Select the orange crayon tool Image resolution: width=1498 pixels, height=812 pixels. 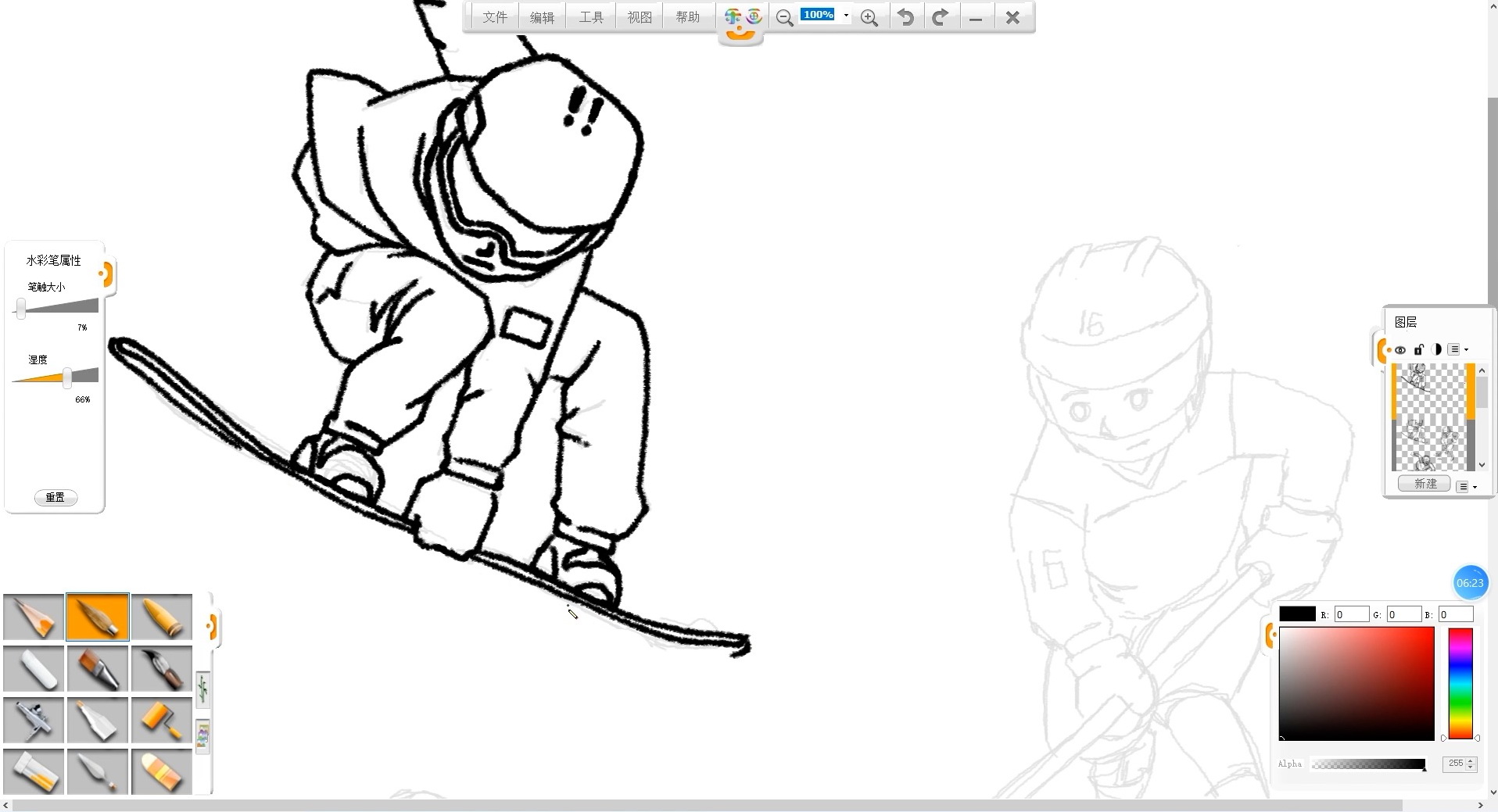[x=161, y=617]
